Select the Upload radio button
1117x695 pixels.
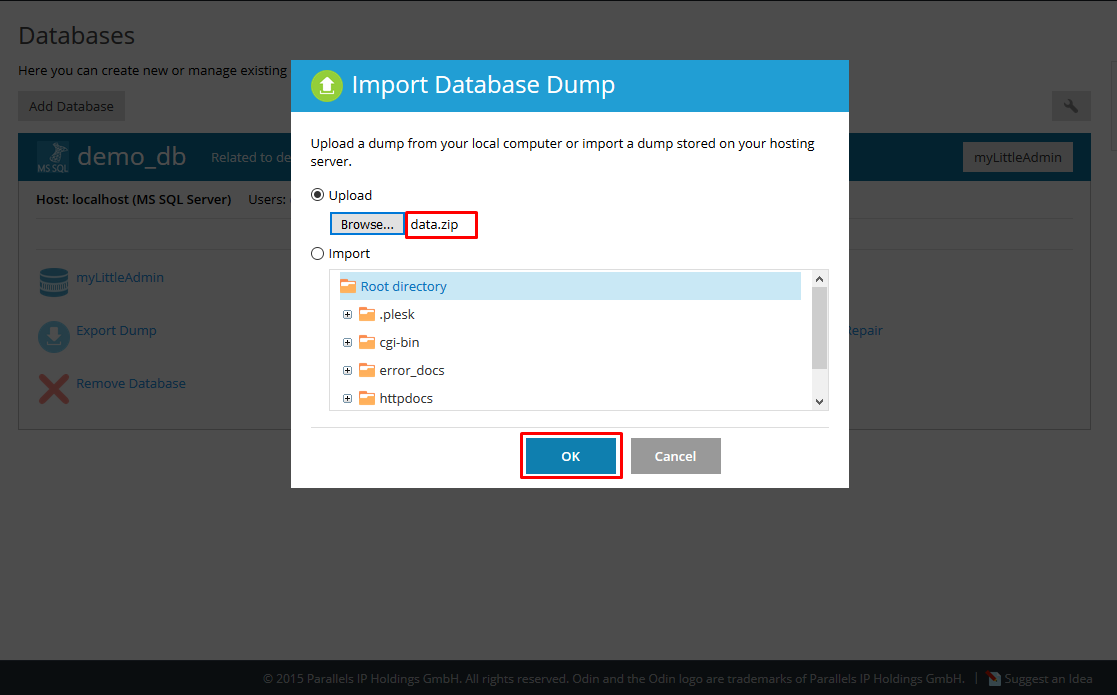pyautogui.click(x=316, y=194)
